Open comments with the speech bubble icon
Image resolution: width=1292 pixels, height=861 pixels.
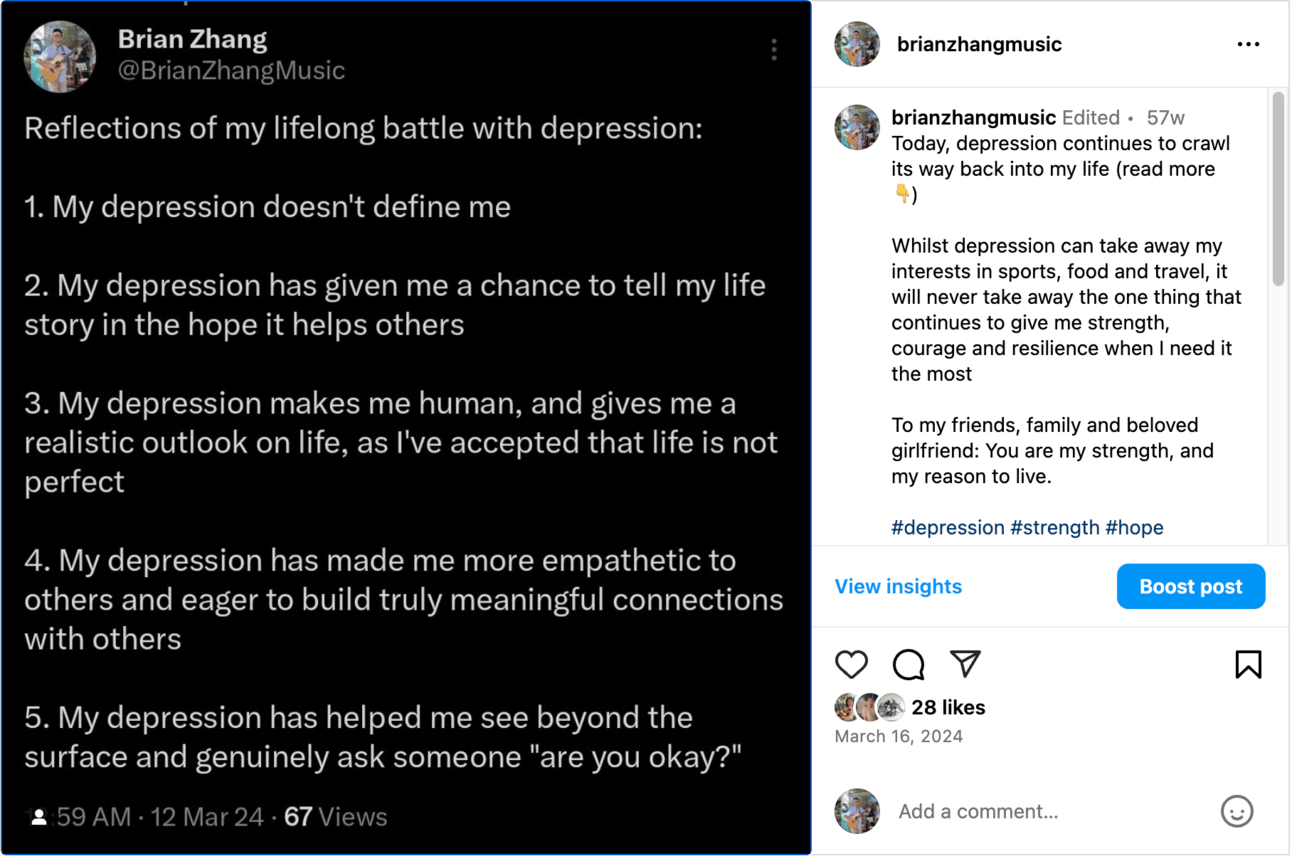click(908, 665)
